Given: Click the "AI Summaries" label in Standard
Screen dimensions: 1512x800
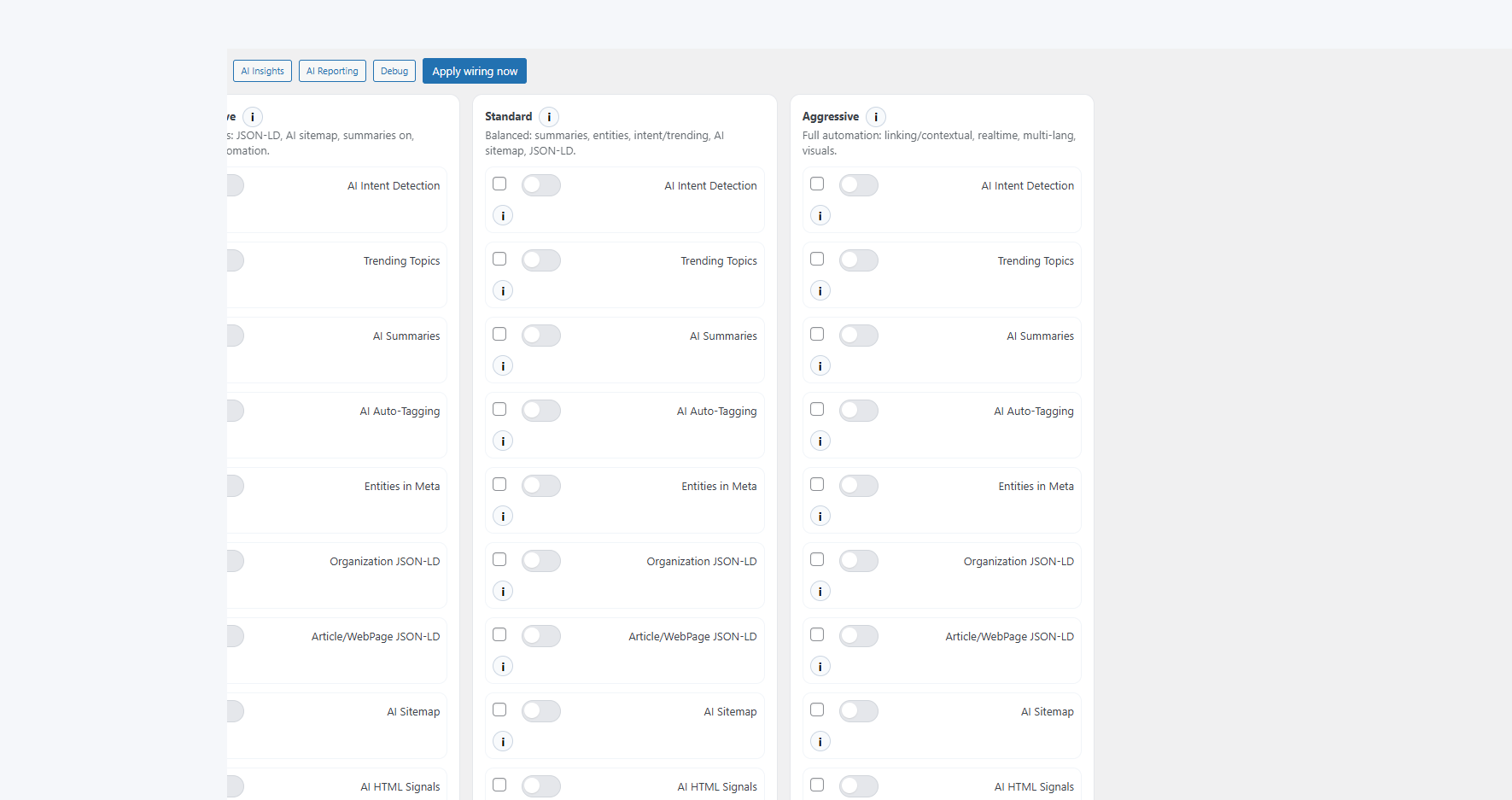Looking at the screenshot, I should 723,336.
